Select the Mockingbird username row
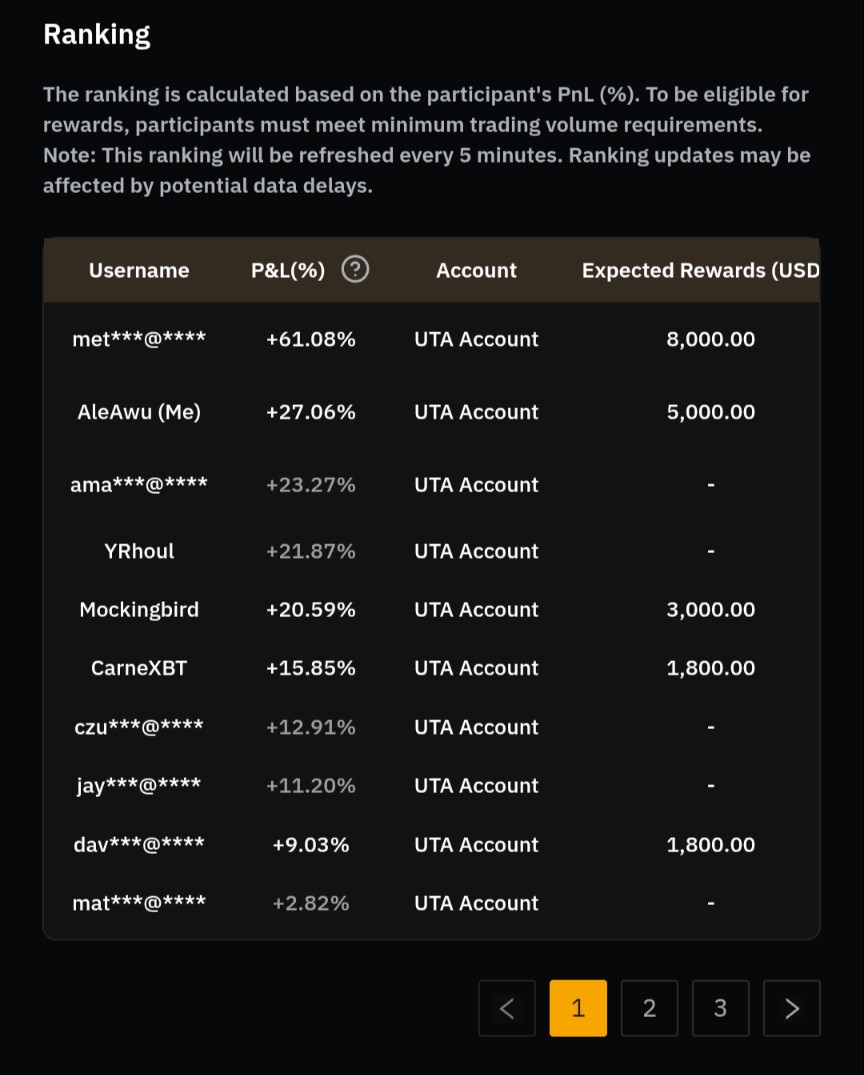The image size is (864, 1075). (x=139, y=610)
